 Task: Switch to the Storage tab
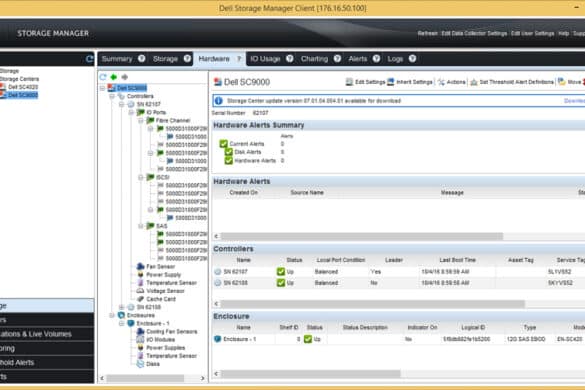[165, 59]
